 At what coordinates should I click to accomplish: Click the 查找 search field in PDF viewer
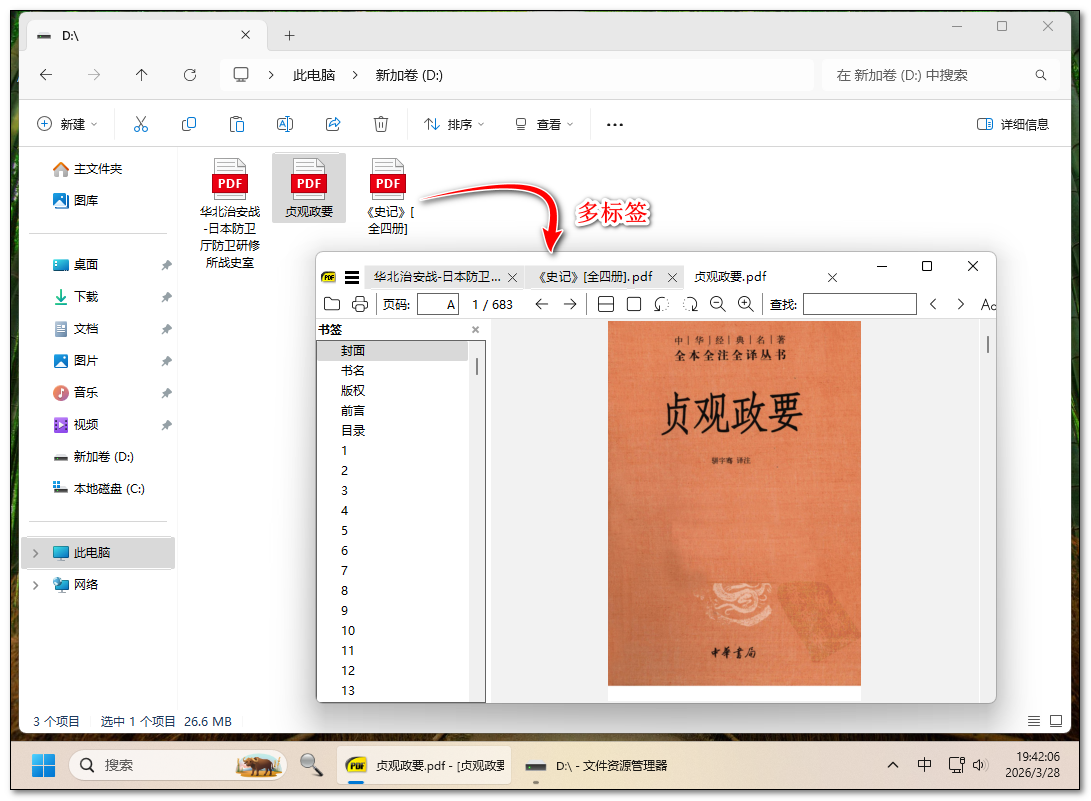coord(859,304)
